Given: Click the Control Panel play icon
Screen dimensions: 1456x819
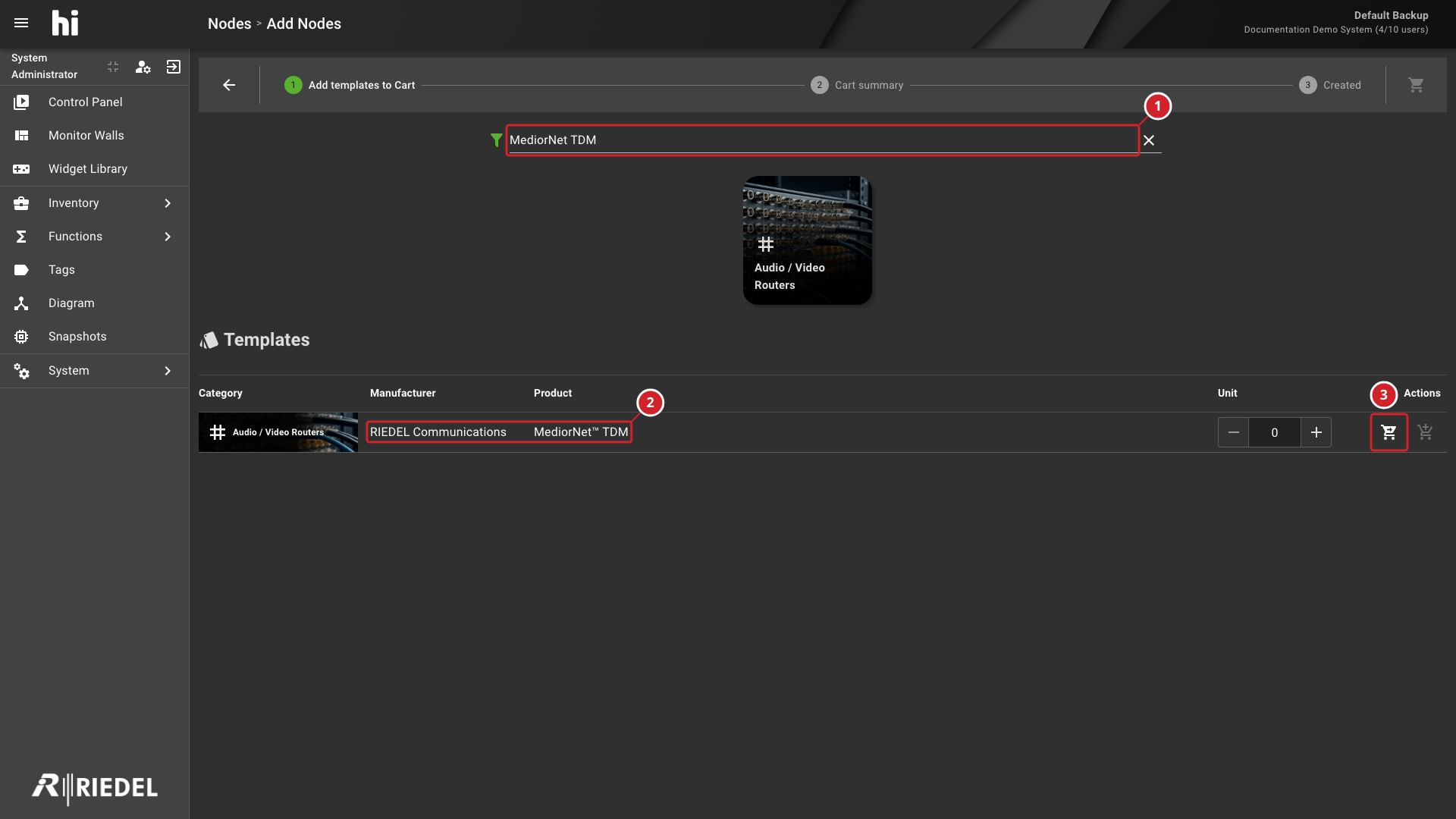Looking at the screenshot, I should 21,102.
